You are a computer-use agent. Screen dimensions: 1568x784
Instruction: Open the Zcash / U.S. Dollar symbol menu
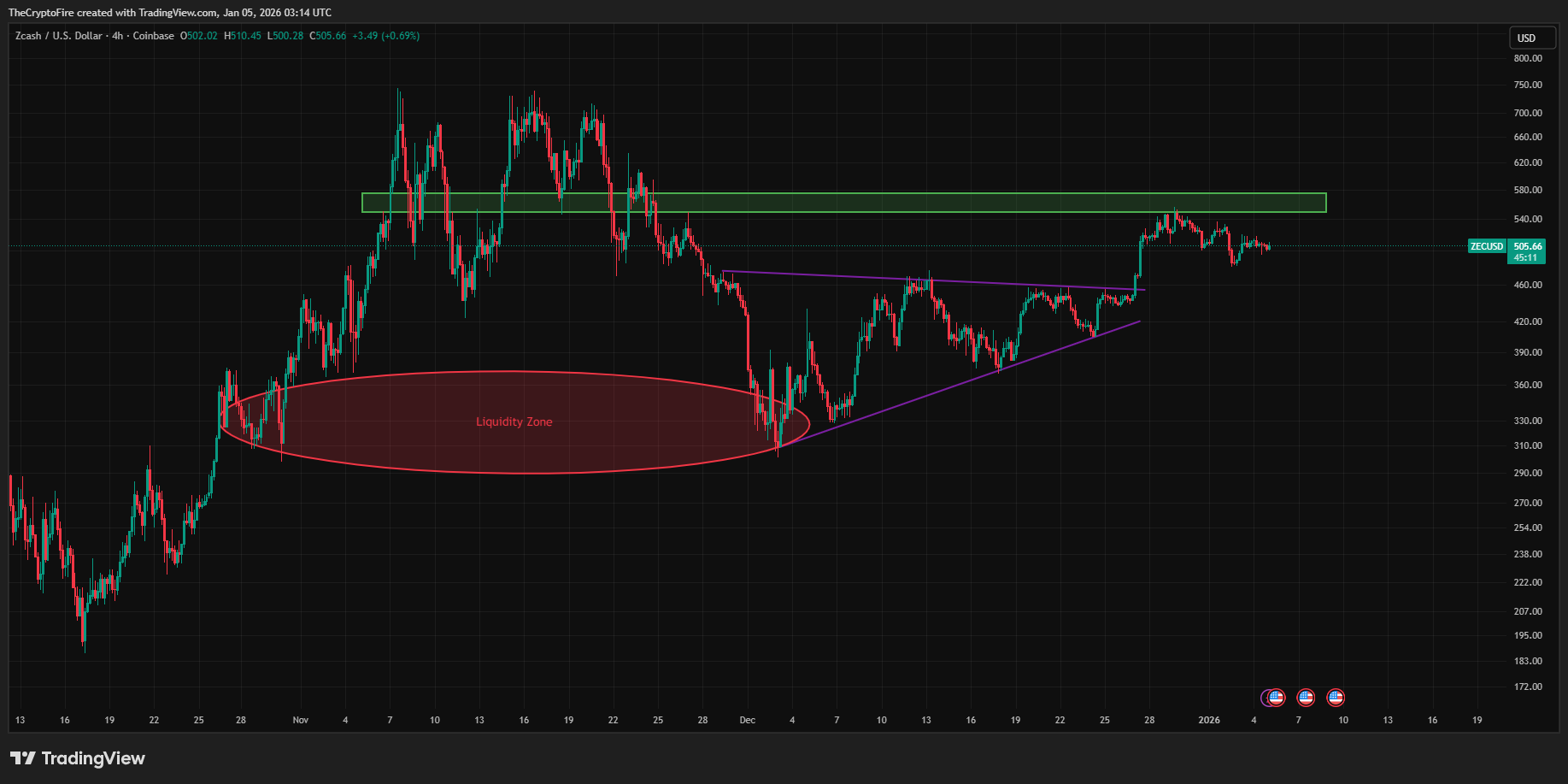point(60,36)
